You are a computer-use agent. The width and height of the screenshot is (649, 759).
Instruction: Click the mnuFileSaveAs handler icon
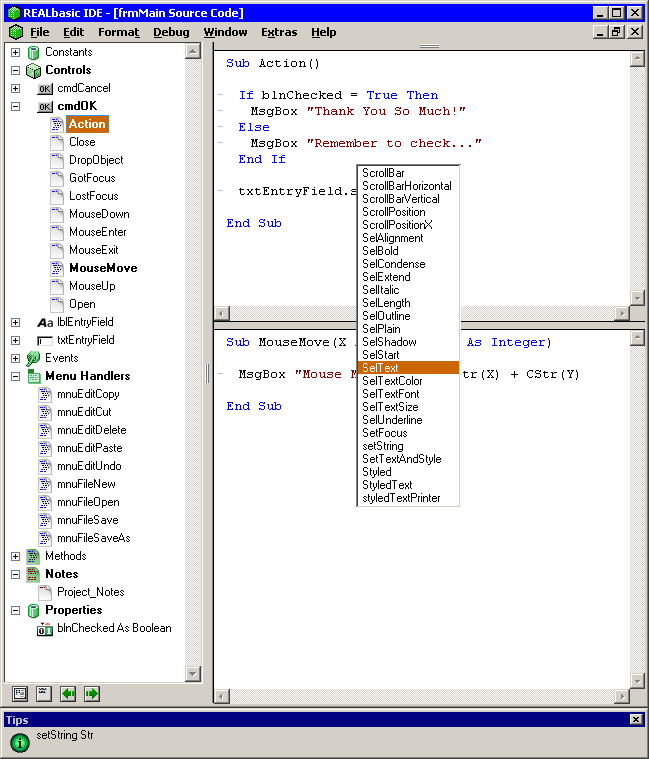point(45,538)
